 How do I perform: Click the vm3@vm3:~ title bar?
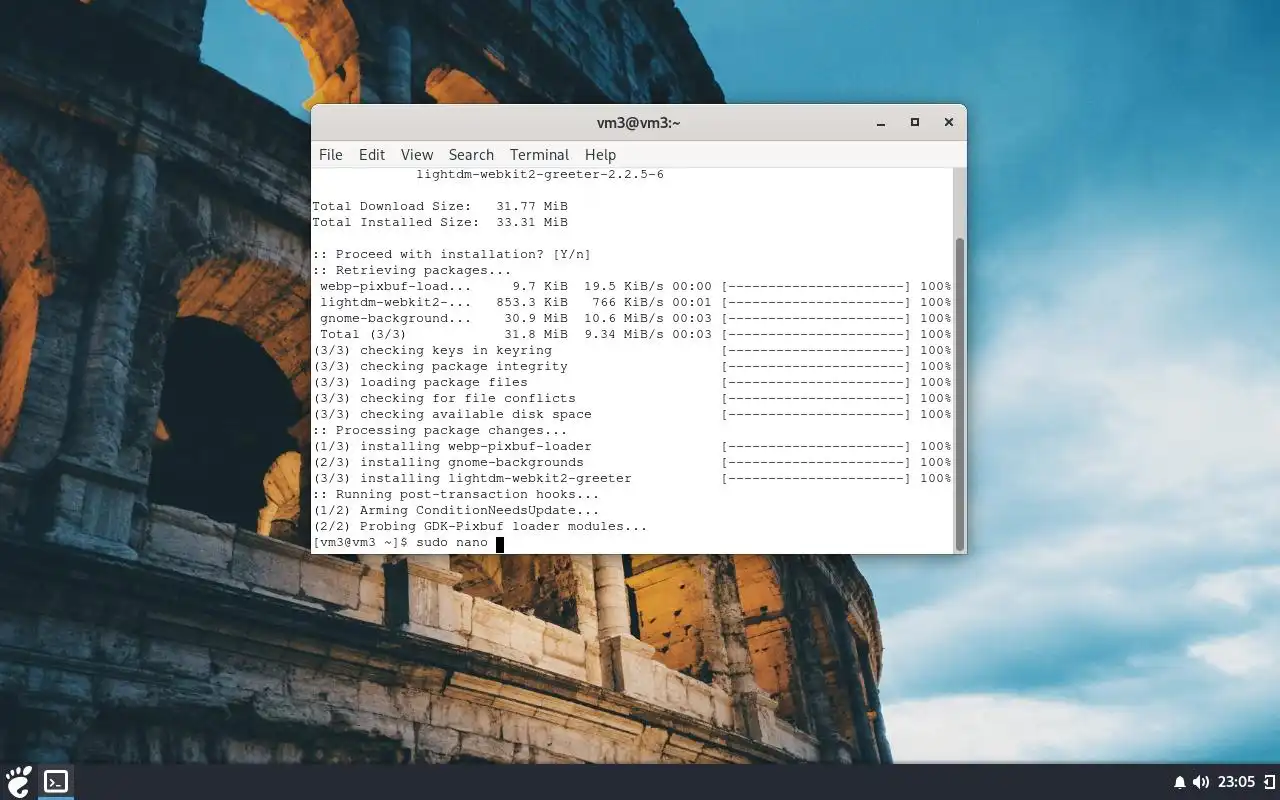pyautogui.click(x=638, y=123)
